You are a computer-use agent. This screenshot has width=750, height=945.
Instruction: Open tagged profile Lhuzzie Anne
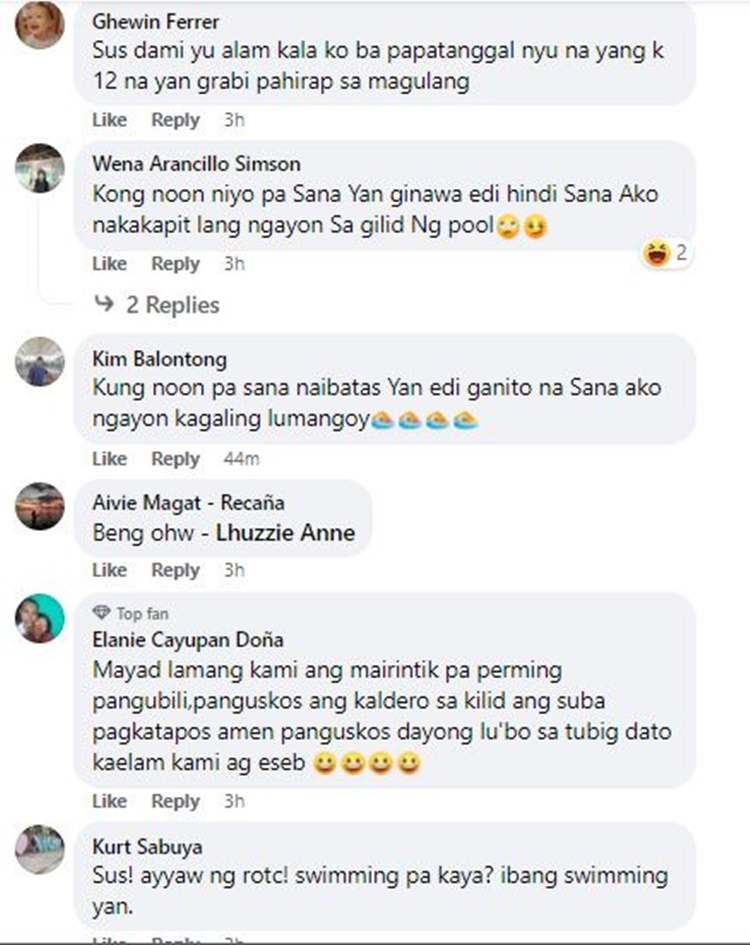click(286, 533)
